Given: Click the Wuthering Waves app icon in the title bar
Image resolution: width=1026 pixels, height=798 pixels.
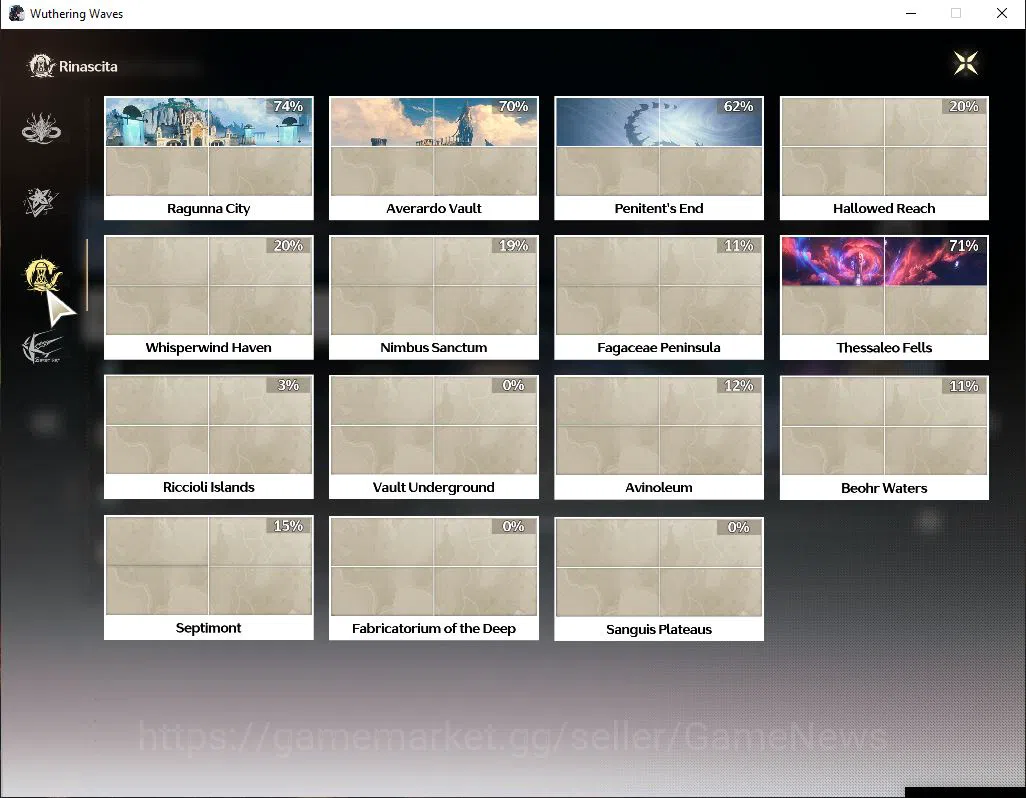Looking at the screenshot, I should click(16, 13).
